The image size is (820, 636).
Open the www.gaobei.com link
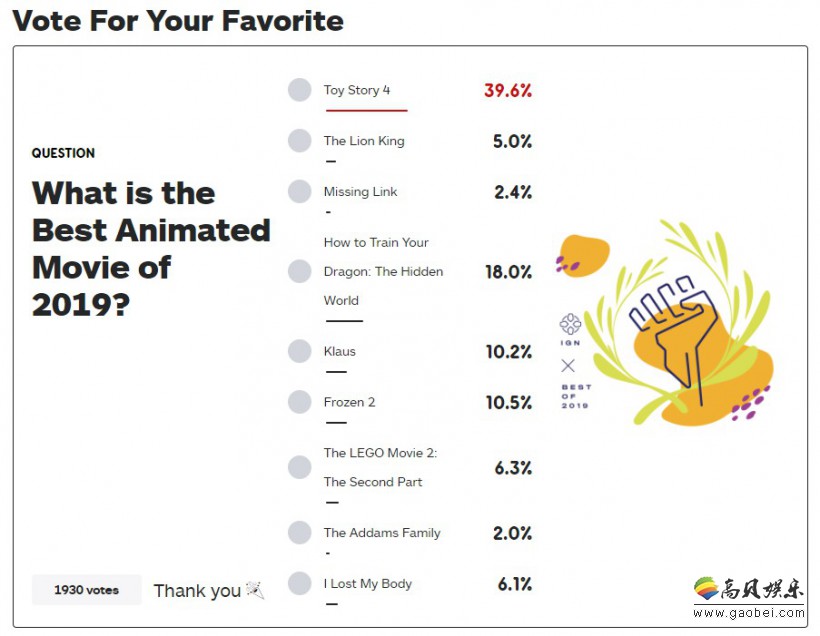point(749,613)
